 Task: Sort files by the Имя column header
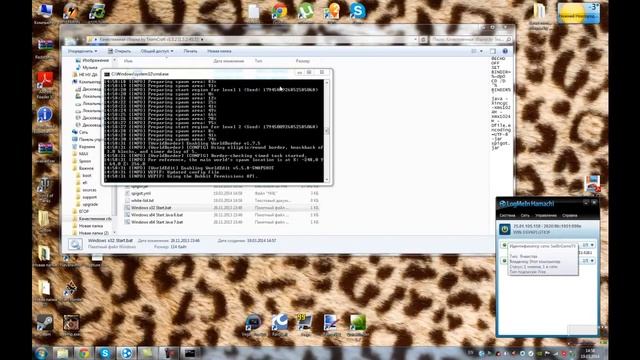click(128, 61)
